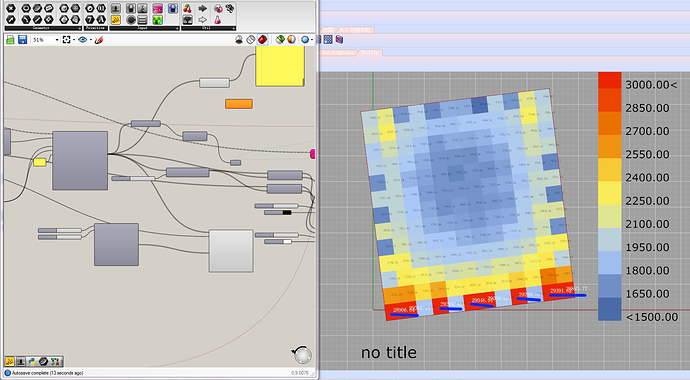Select the green pixel creeper icon

(158, 20)
